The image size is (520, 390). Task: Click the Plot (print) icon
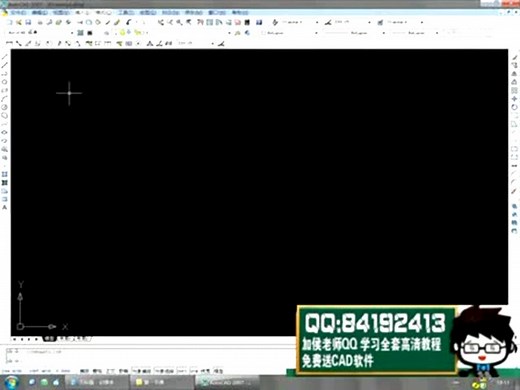pyautogui.click(x=40, y=22)
